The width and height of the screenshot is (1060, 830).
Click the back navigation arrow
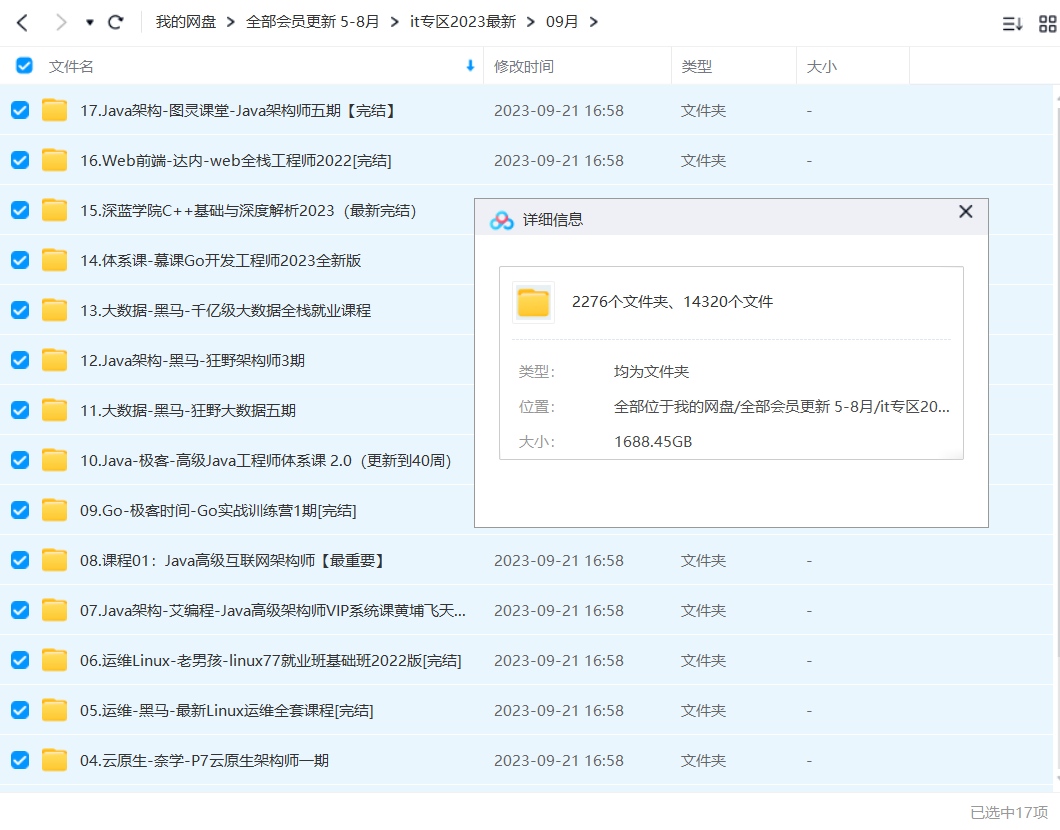[x=22, y=22]
